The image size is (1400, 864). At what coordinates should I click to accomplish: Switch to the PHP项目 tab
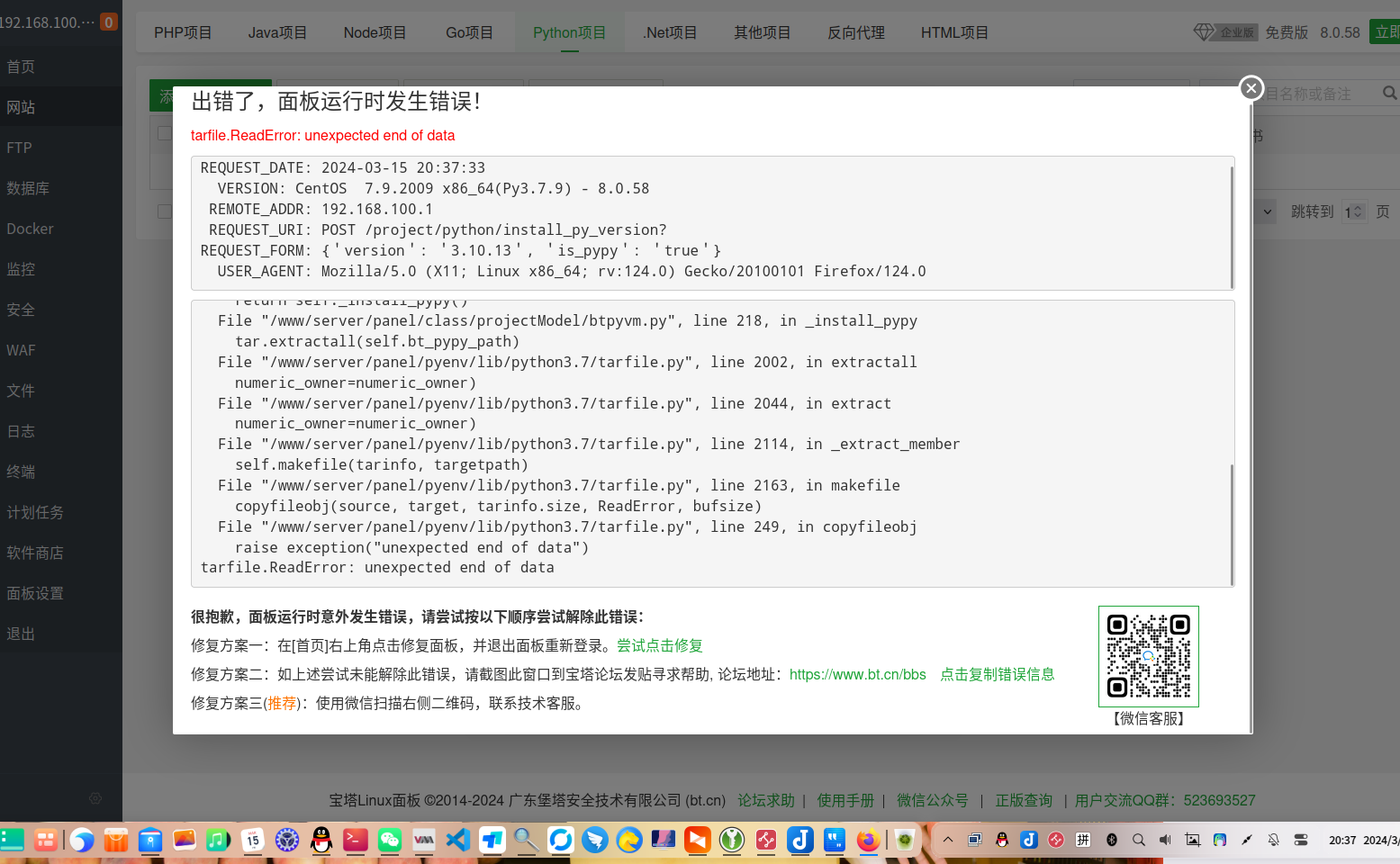183,32
